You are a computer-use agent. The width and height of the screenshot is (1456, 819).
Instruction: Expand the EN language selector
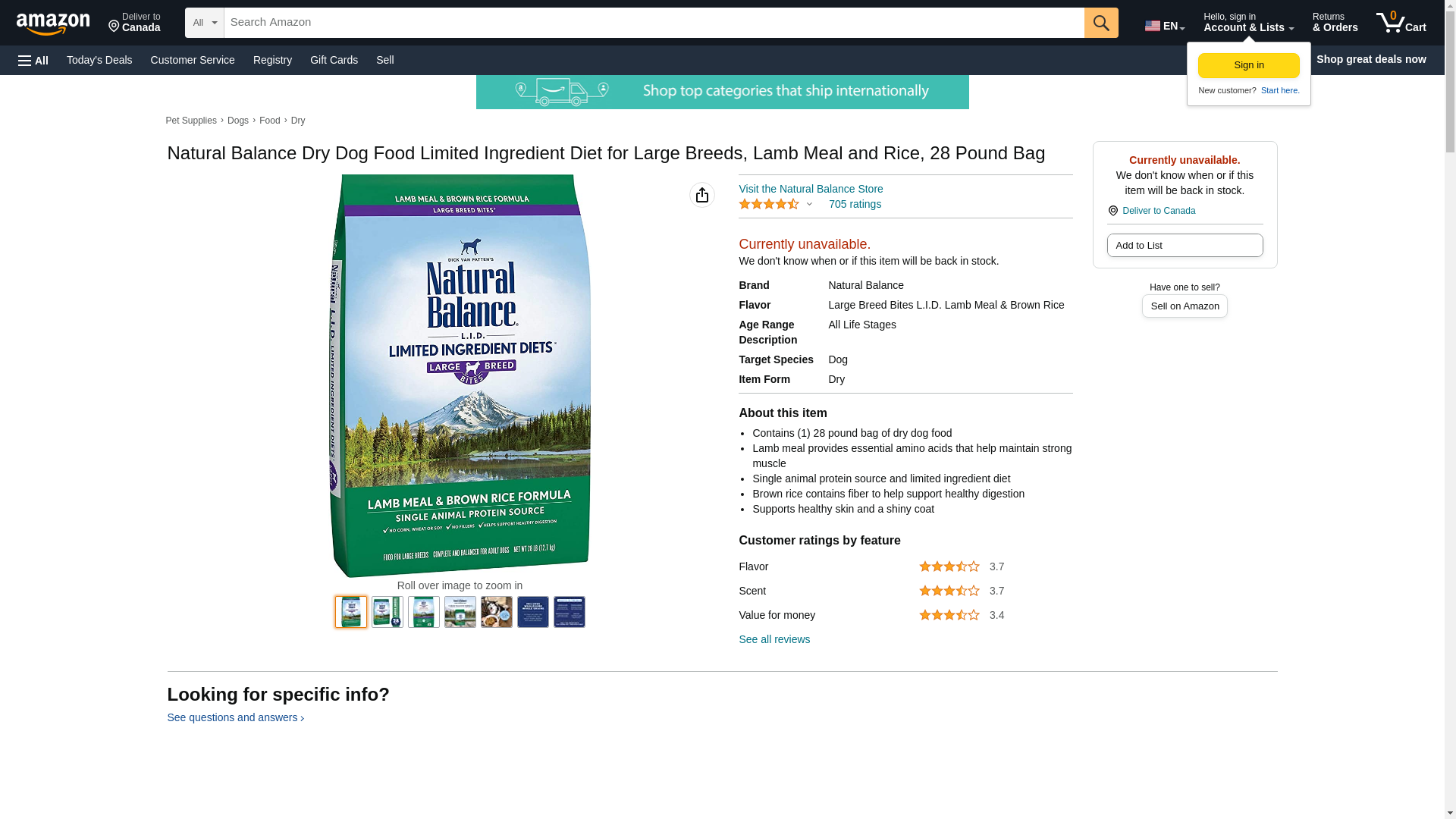pos(1164,26)
